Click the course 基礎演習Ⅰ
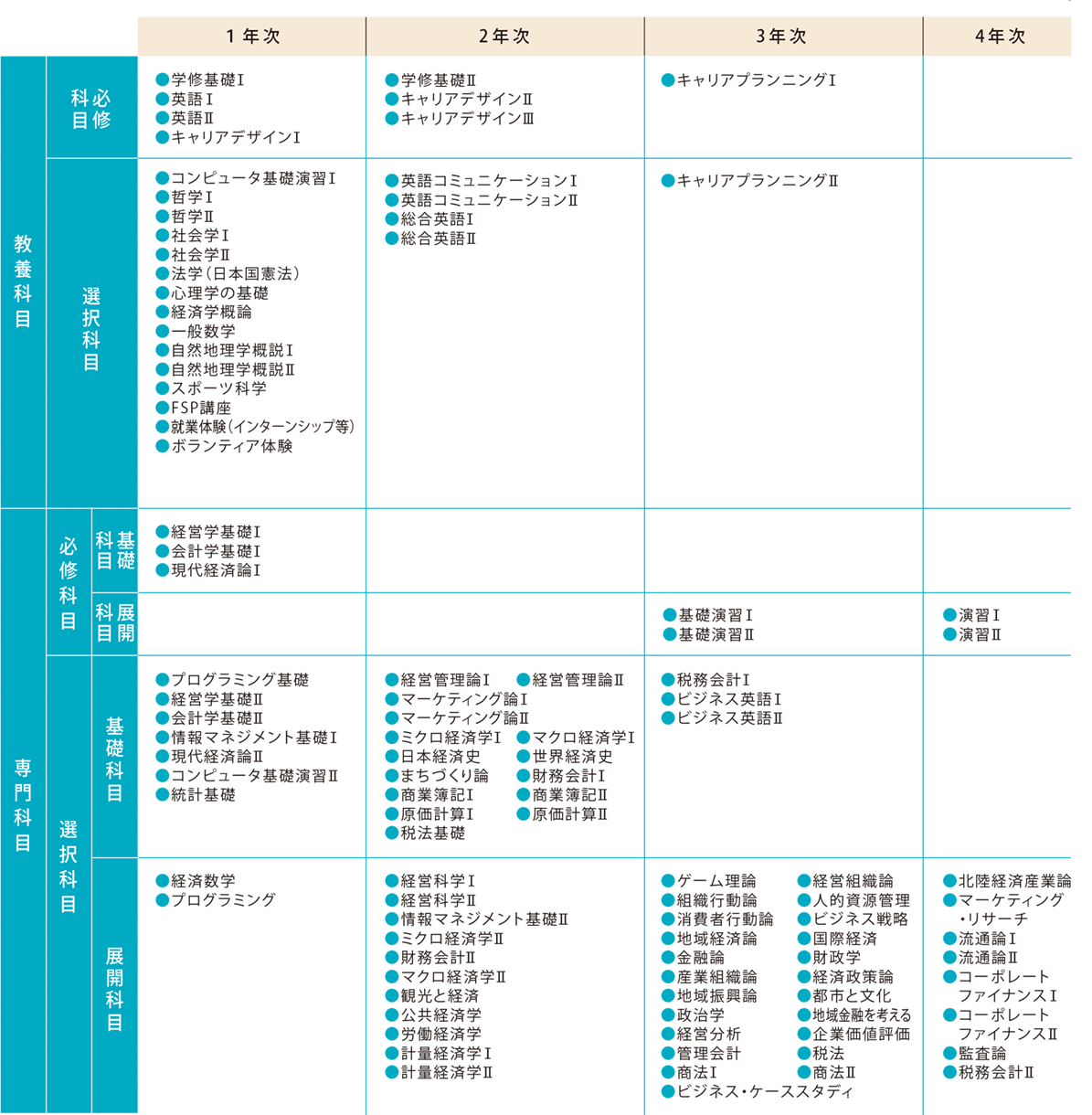Viewport: 1092px width, 1115px height. click(x=707, y=615)
